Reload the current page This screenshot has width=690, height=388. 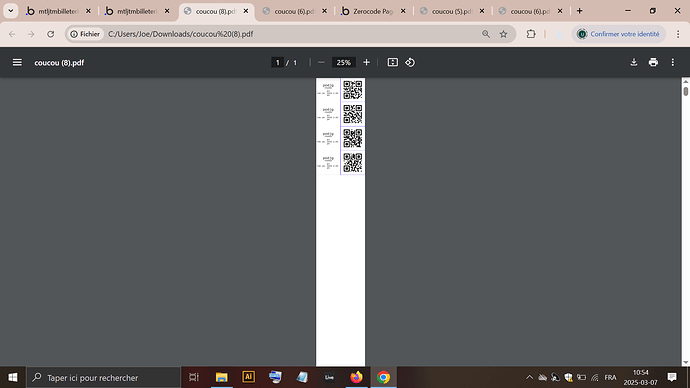click(51, 34)
